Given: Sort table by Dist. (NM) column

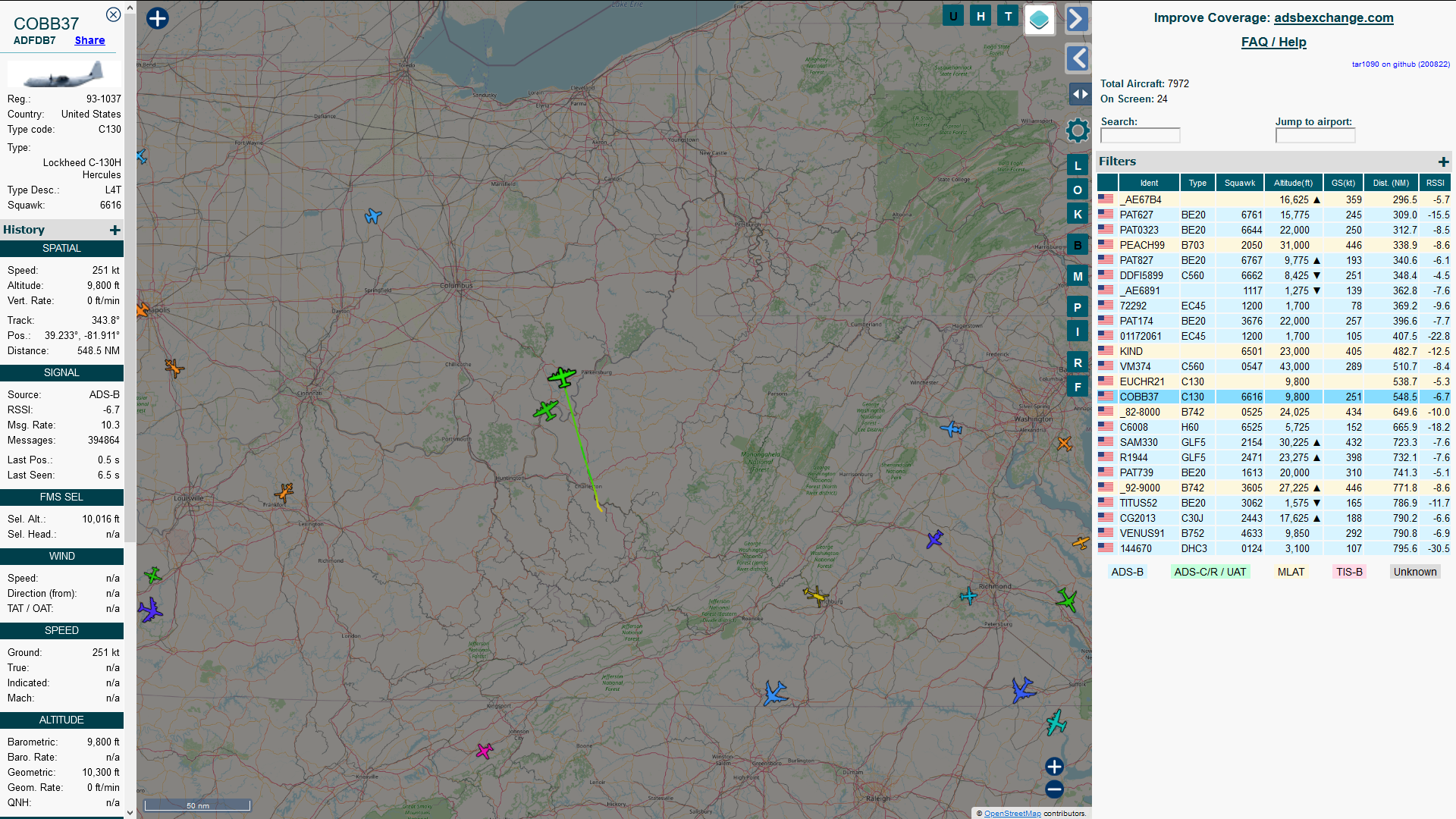Looking at the screenshot, I should pos(1391,183).
